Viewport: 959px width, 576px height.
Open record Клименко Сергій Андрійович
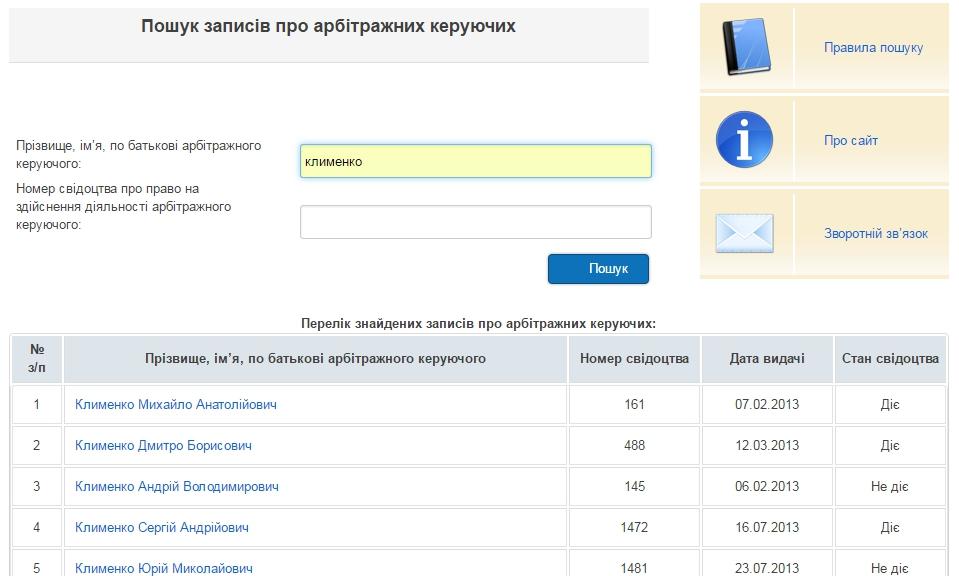point(162,528)
